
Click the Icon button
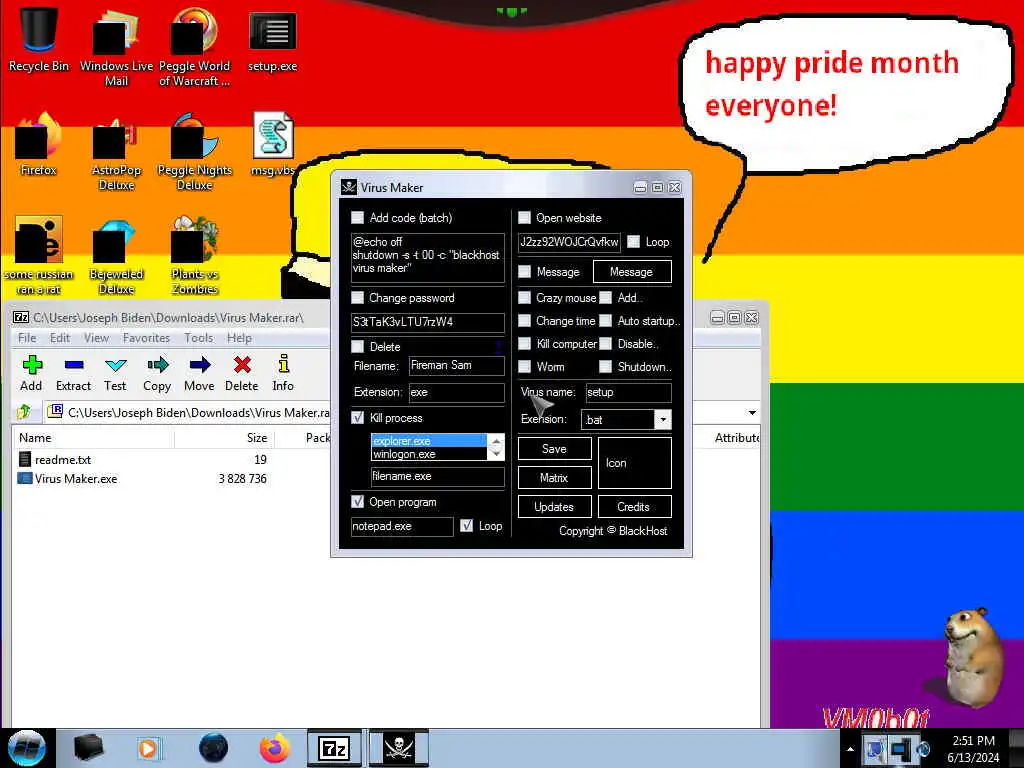(634, 463)
